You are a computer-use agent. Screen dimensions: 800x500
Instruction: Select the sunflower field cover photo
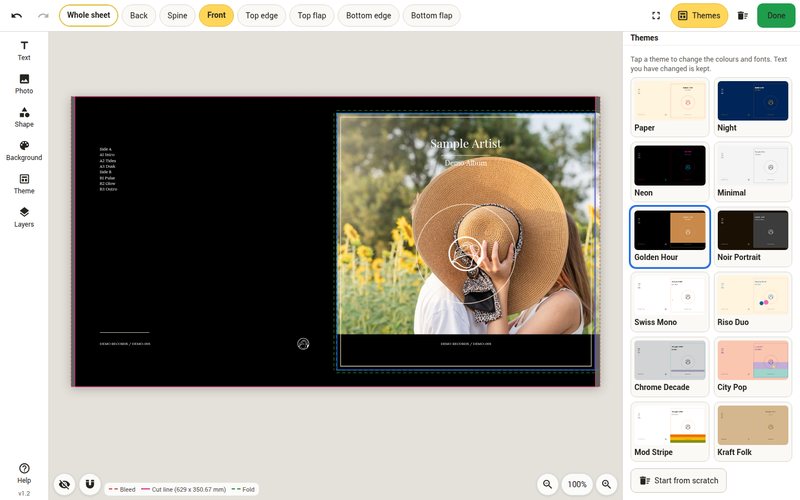pyautogui.click(x=465, y=224)
